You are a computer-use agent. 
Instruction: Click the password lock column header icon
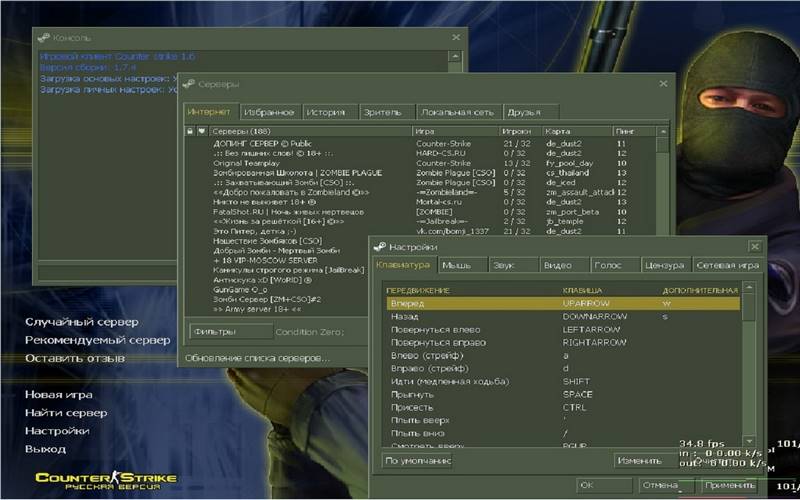tap(190, 131)
